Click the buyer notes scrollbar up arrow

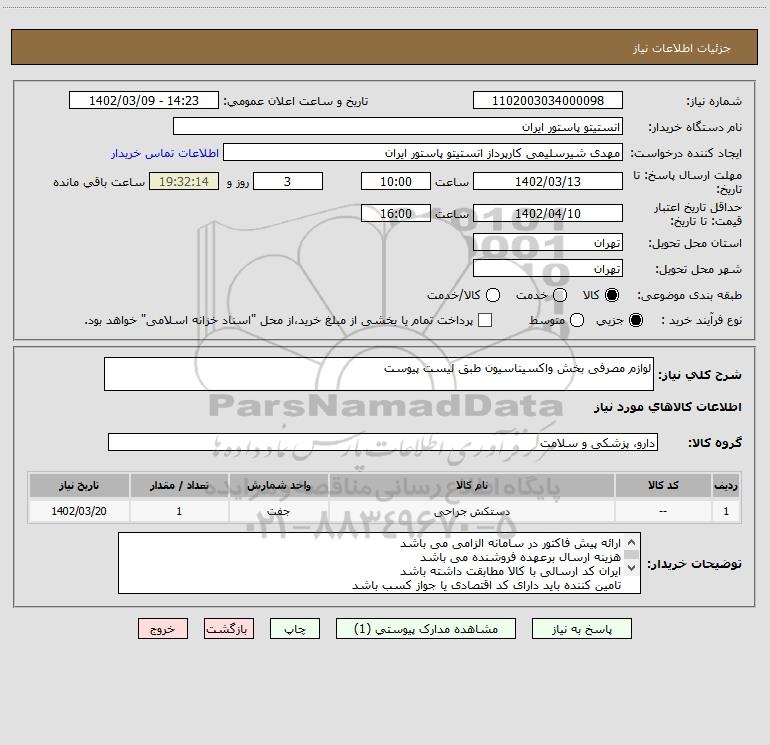click(632, 542)
